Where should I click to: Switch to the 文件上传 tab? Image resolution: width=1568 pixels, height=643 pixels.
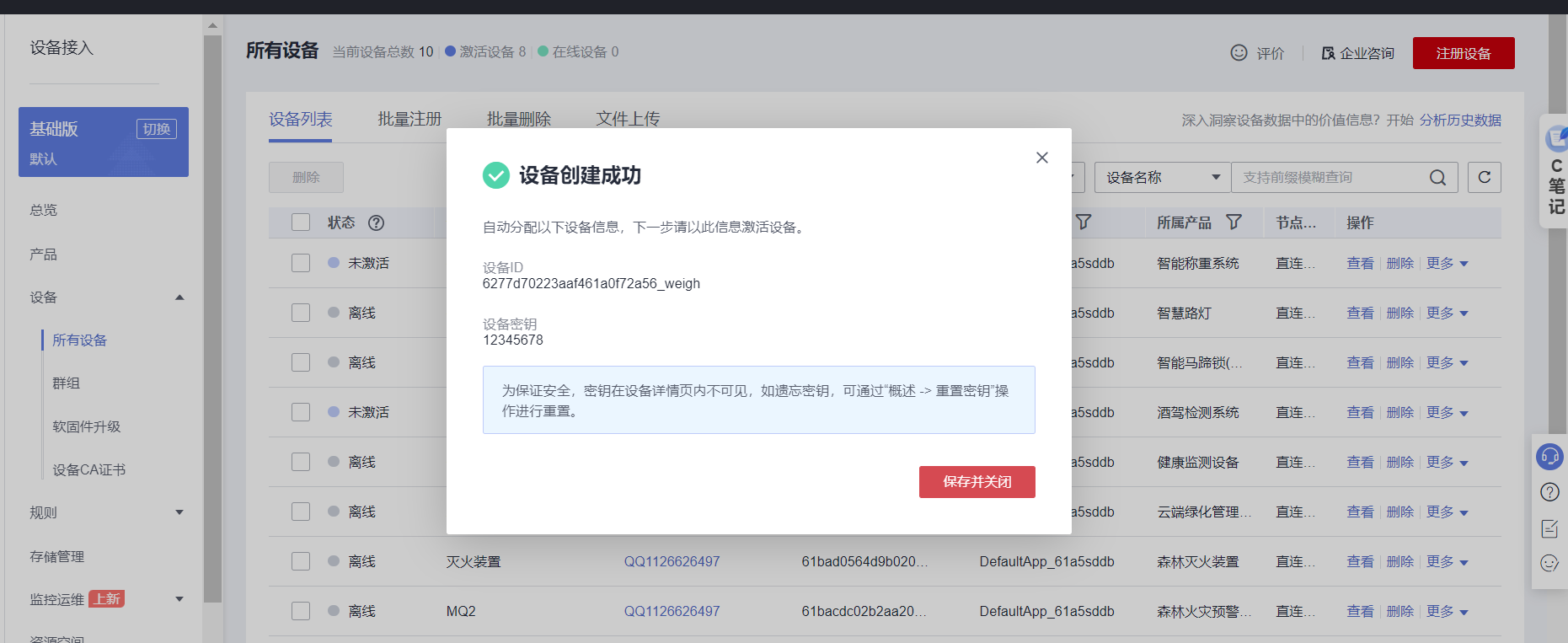click(628, 120)
